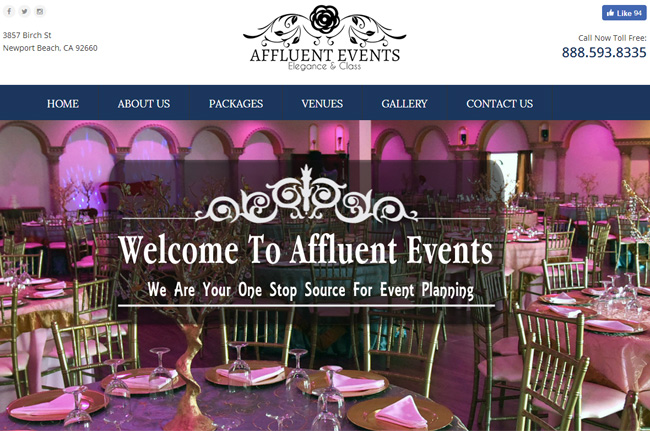Select PACKAGES in the navigation bar
The height and width of the screenshot is (431, 650).
[236, 104]
